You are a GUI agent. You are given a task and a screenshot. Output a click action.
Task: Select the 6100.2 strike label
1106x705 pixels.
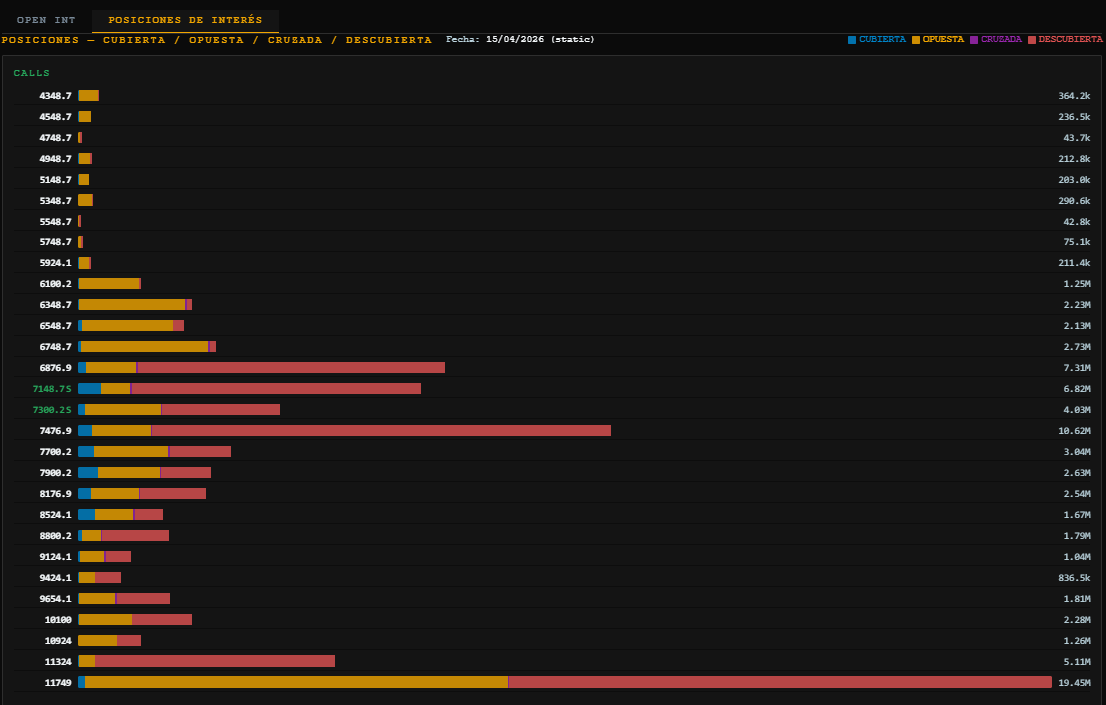pos(55,284)
